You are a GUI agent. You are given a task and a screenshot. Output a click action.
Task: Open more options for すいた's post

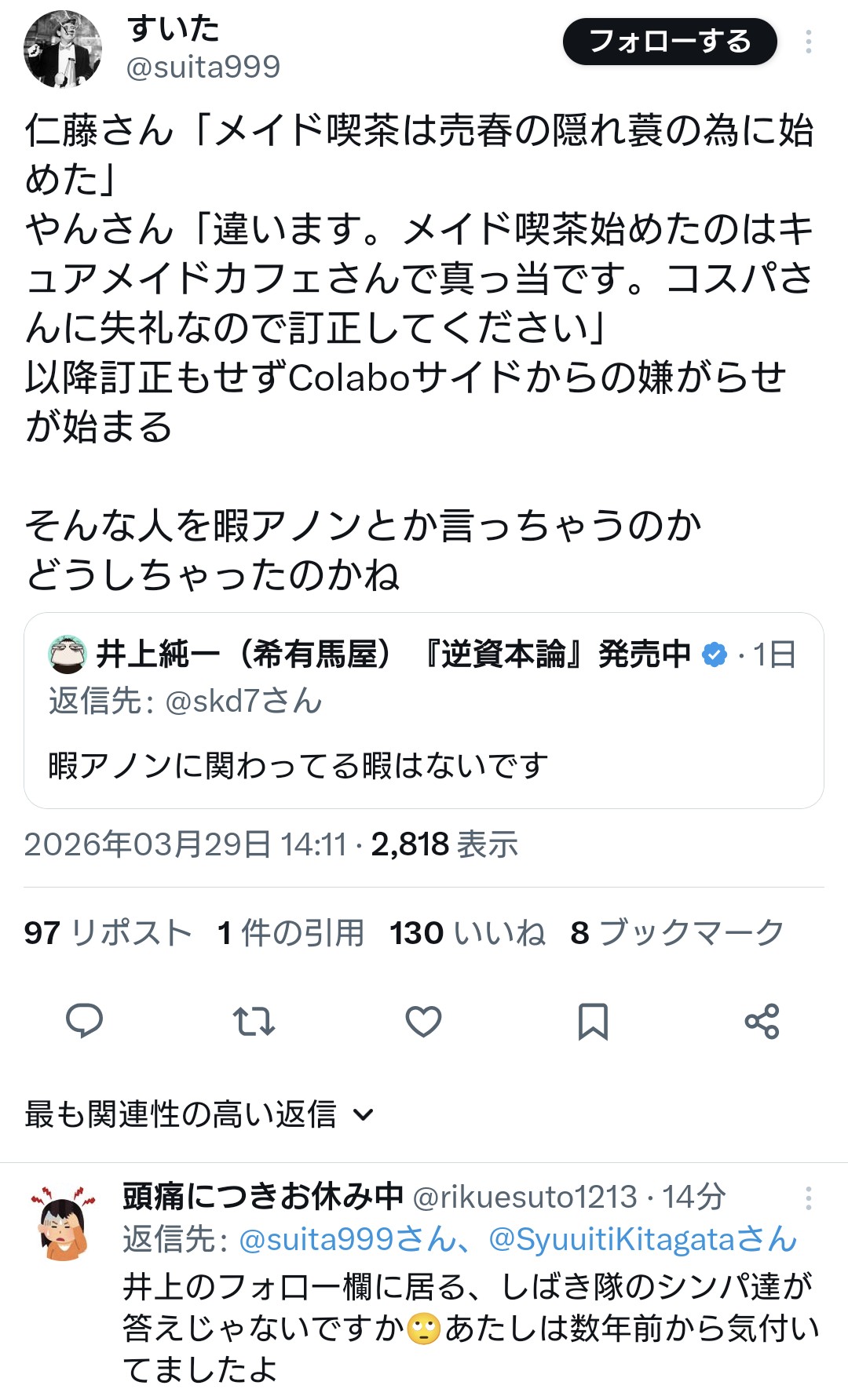pos(808,42)
